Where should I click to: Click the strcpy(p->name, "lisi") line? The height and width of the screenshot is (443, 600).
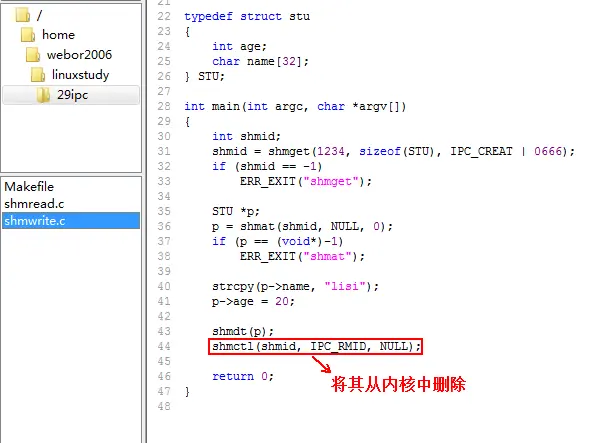tap(295, 286)
